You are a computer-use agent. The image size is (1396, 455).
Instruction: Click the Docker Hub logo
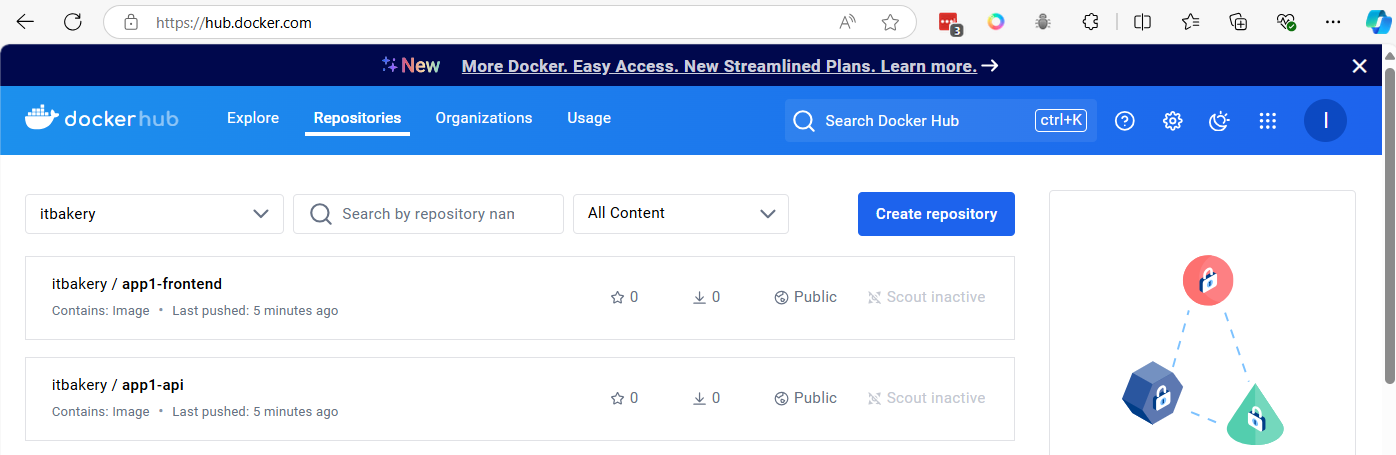point(102,119)
